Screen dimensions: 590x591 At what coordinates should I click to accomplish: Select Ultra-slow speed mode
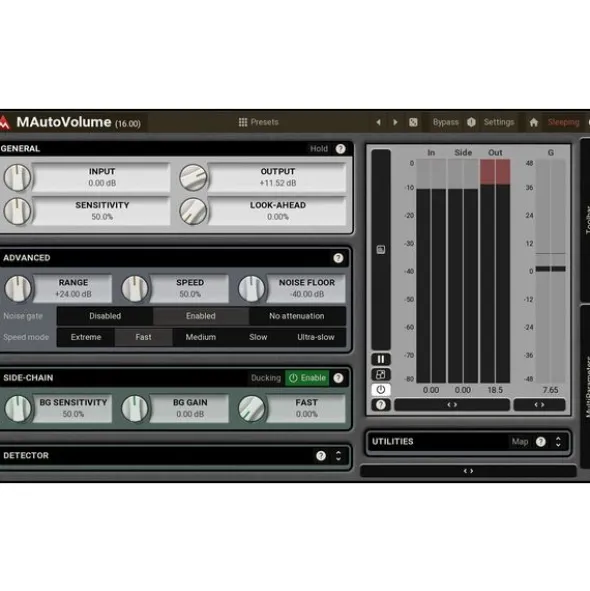pos(316,337)
